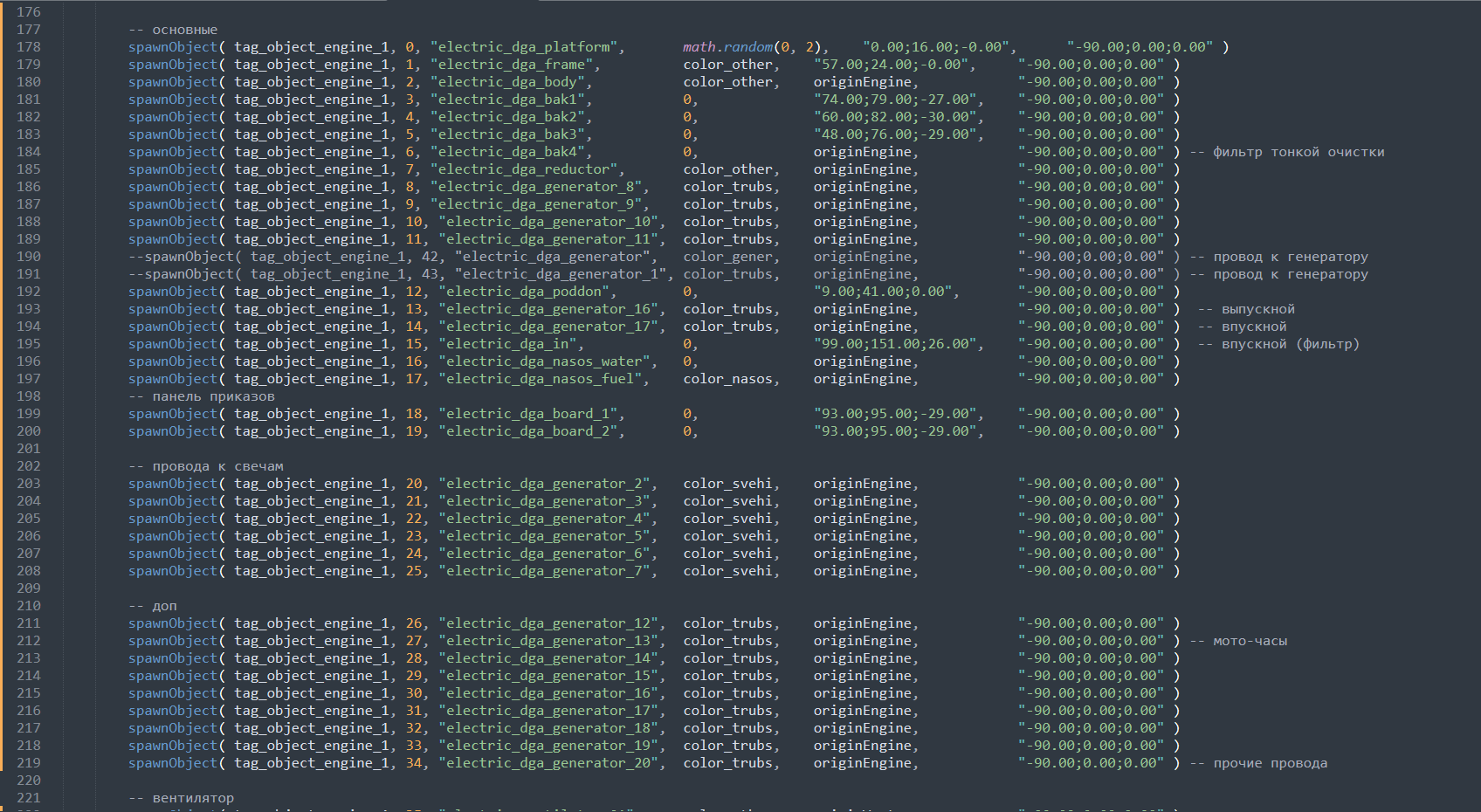
Task: Click the string "electric_dga_generator_10"
Action: pyautogui.click(x=548, y=222)
